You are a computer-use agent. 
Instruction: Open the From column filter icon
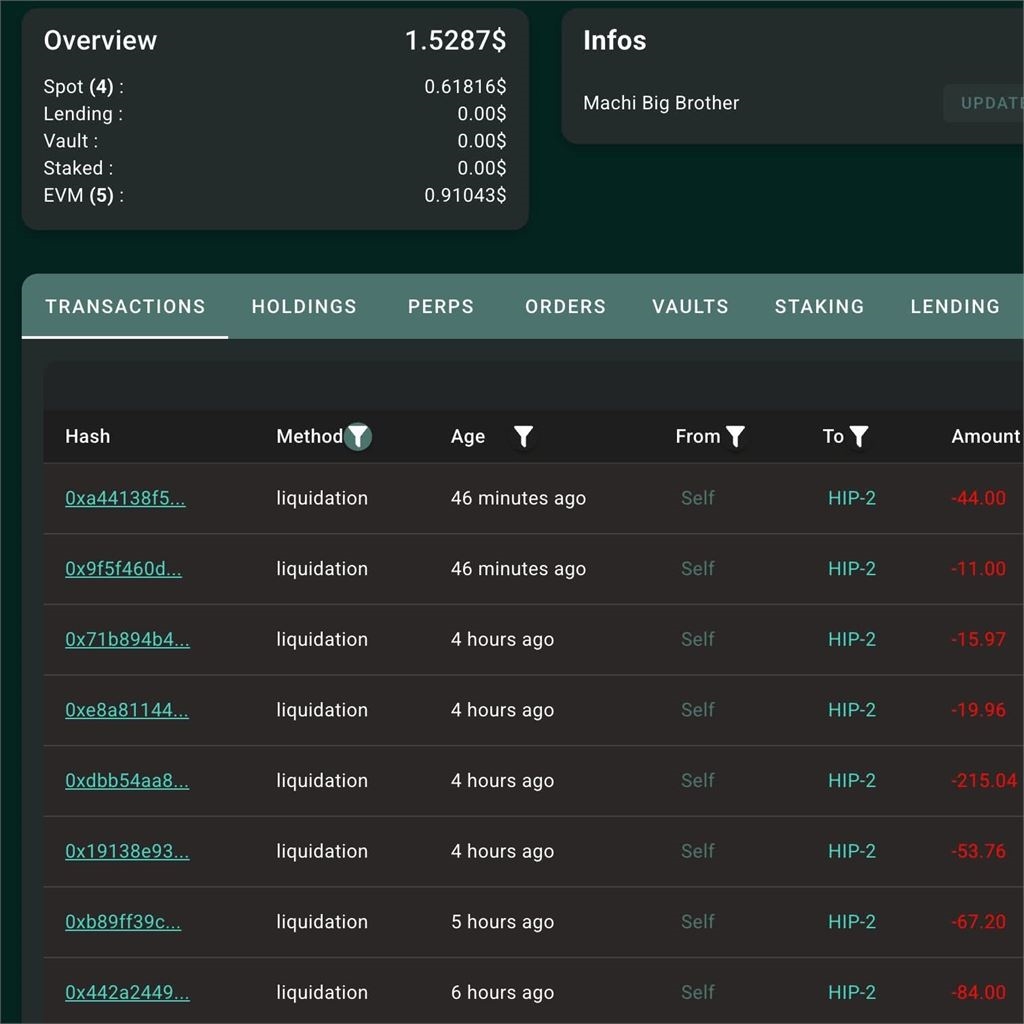pos(735,436)
